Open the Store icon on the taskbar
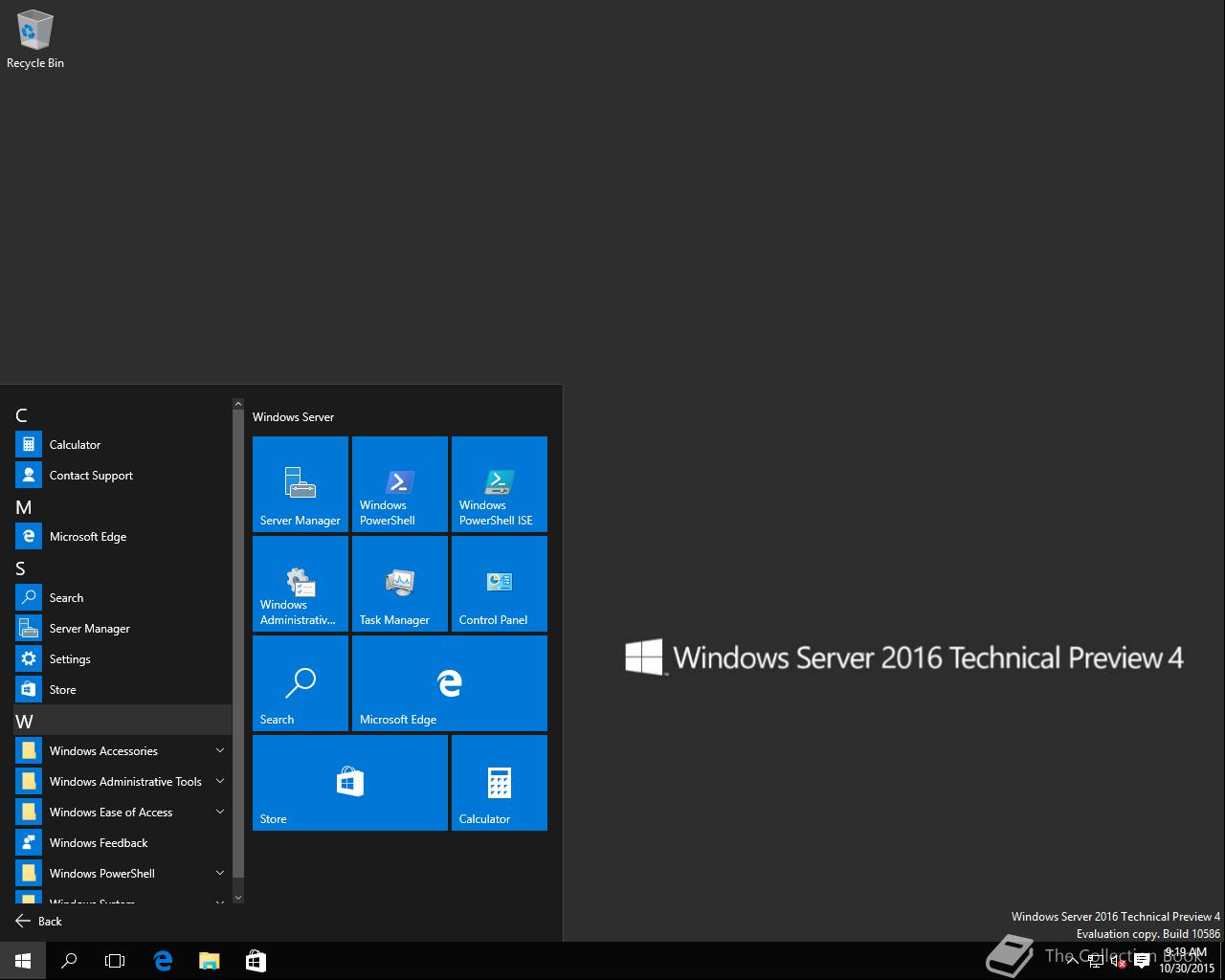This screenshot has width=1225, height=980. pos(256,961)
